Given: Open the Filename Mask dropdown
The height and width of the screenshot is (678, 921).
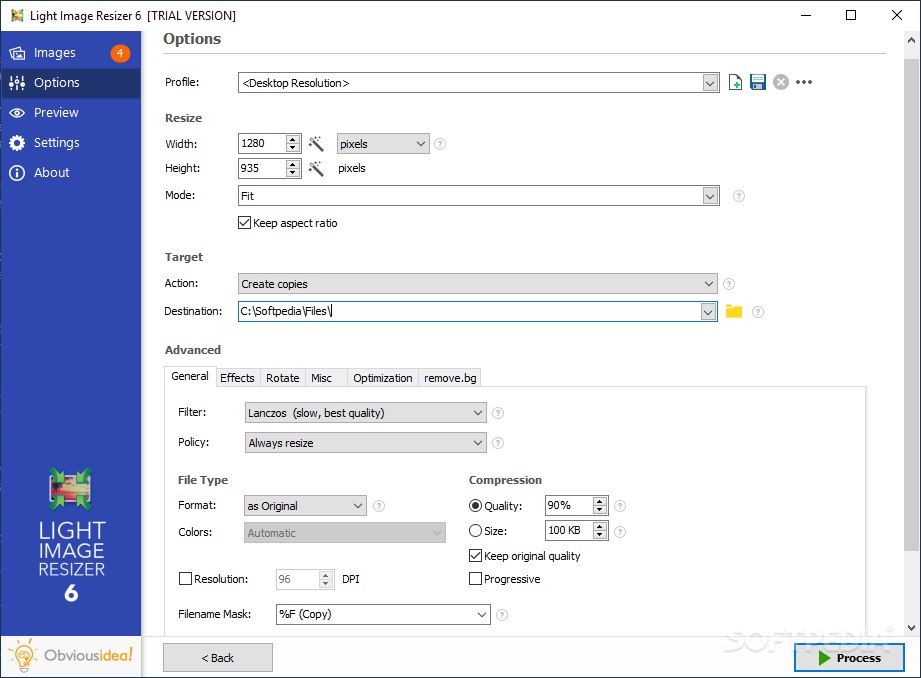Looking at the screenshot, I should [383, 615].
